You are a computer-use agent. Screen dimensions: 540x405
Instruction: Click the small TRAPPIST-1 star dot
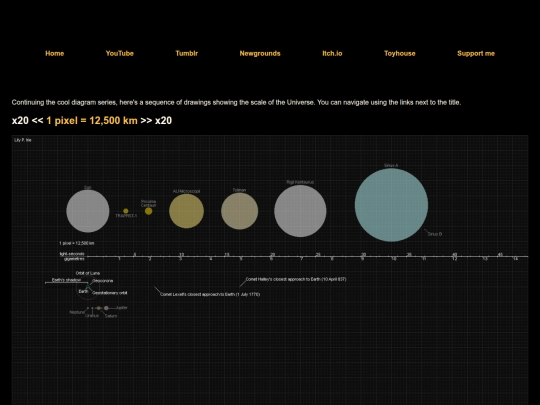point(126,211)
